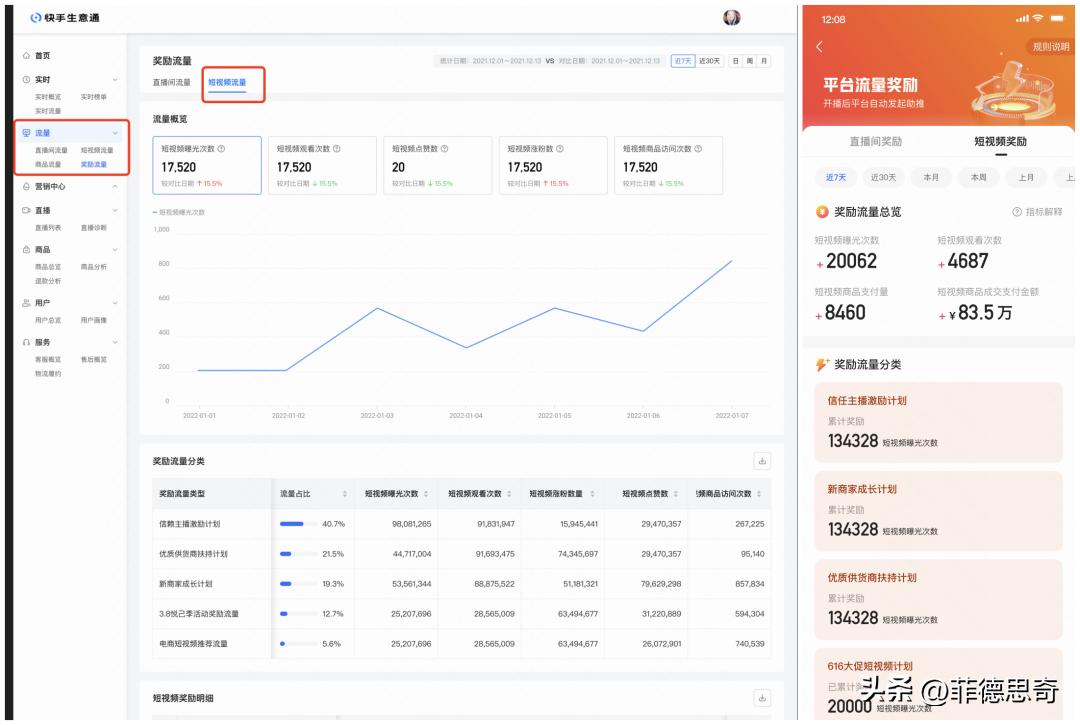Expand the 营销中心 sidebar section
Viewport: 1080px width, 725px height.
coord(114,187)
